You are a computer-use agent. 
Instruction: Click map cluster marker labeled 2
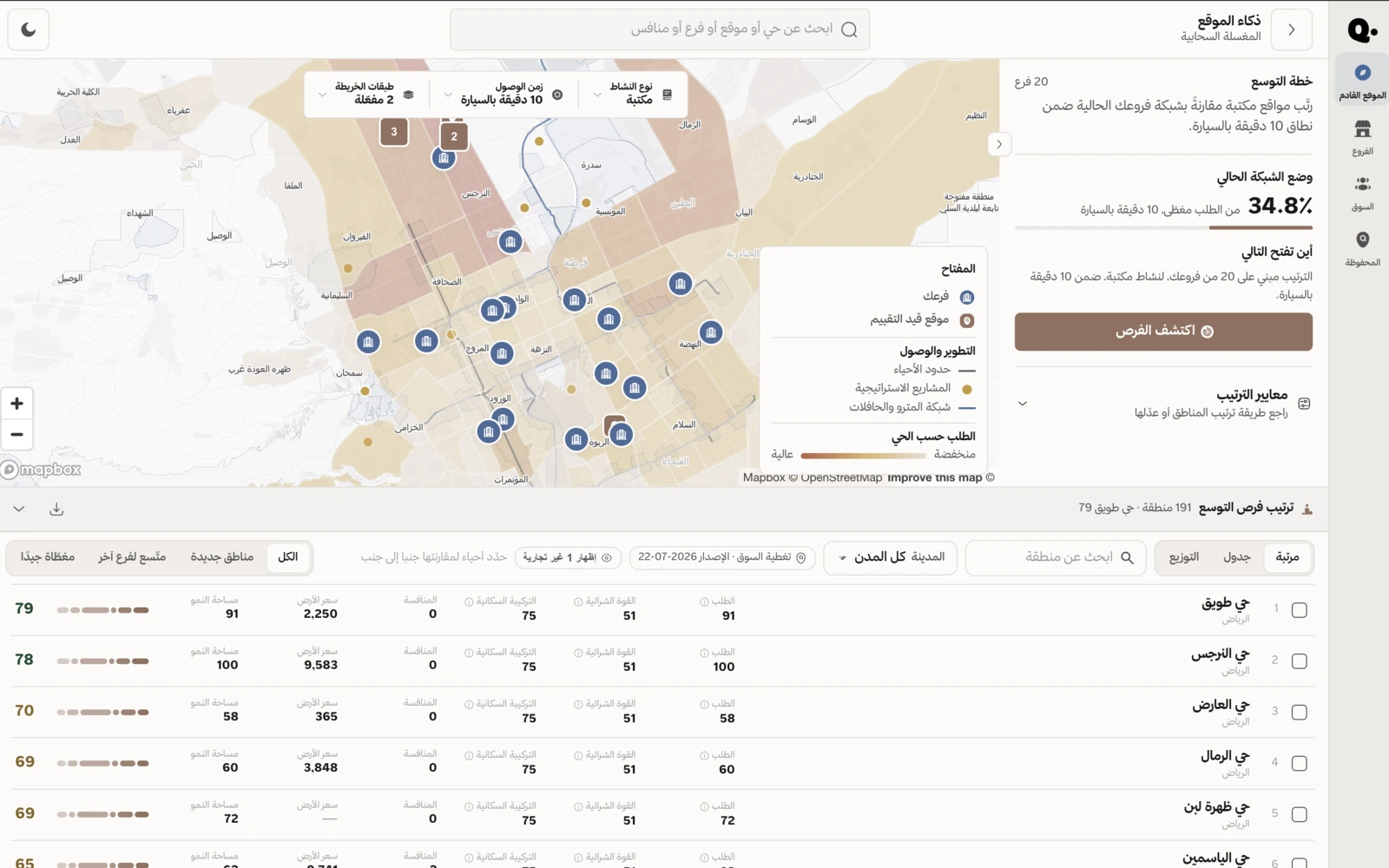pos(454,136)
